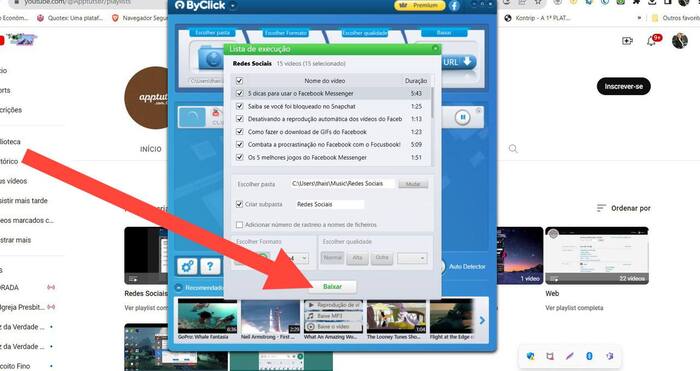Click the Bluetooth tray icon
This screenshot has height=371, width=700.
pos(589,356)
